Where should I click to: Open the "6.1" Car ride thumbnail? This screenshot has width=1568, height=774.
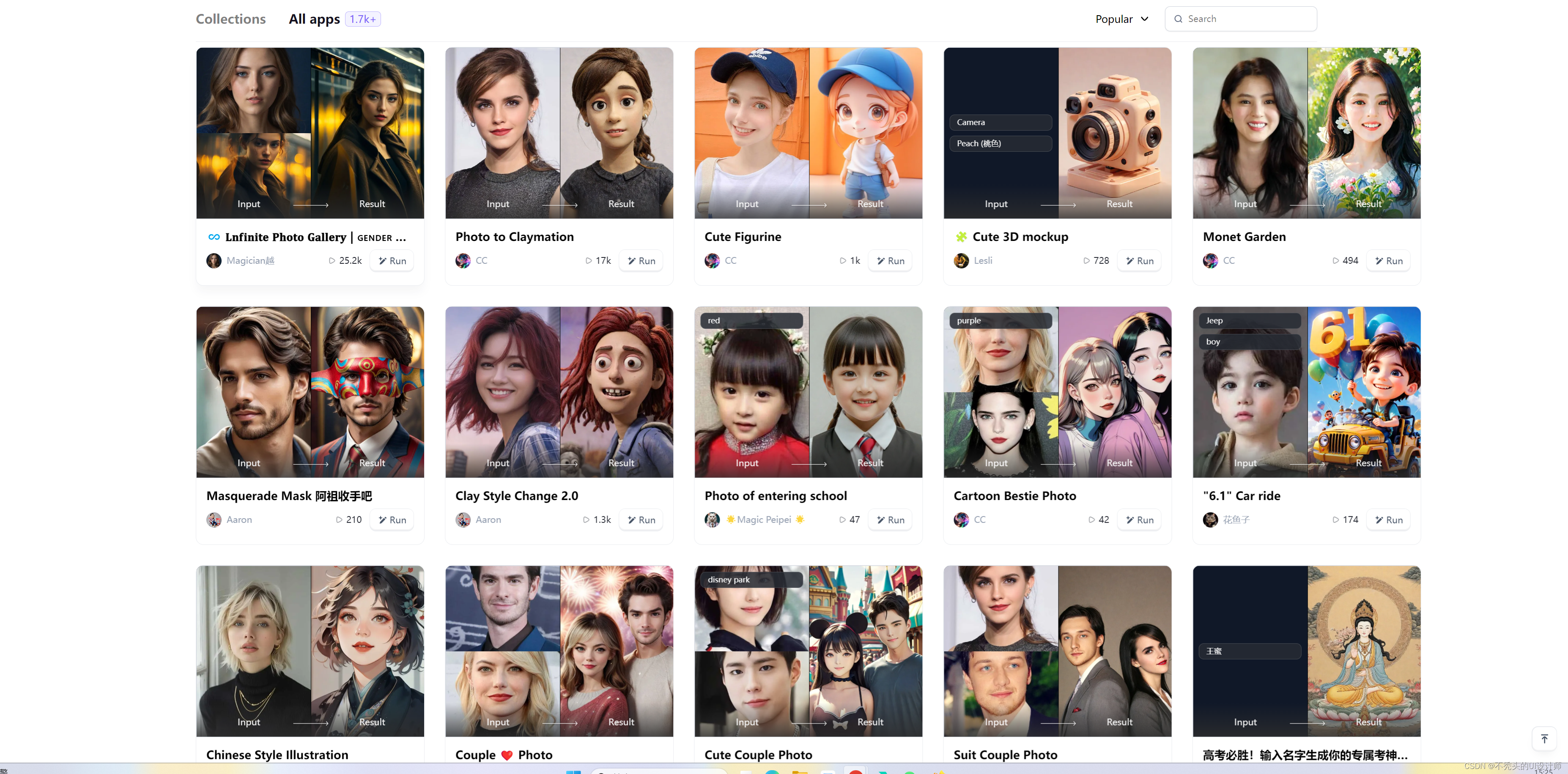[1306, 392]
